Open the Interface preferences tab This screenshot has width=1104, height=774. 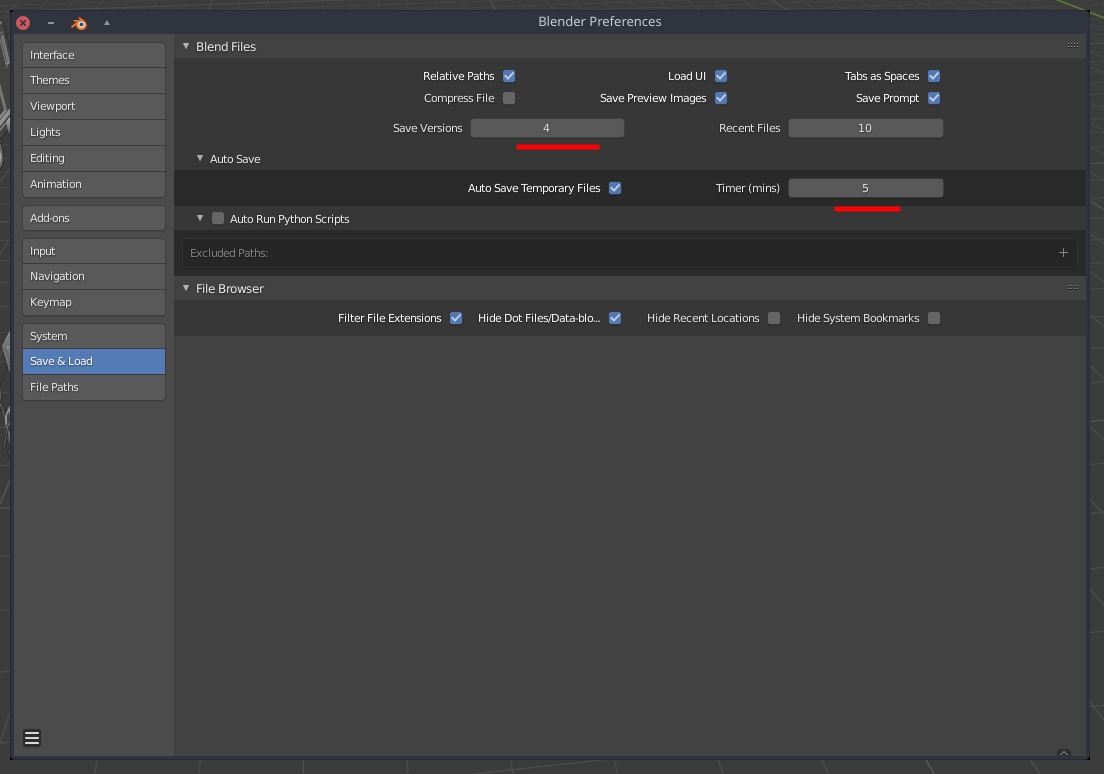click(x=94, y=55)
